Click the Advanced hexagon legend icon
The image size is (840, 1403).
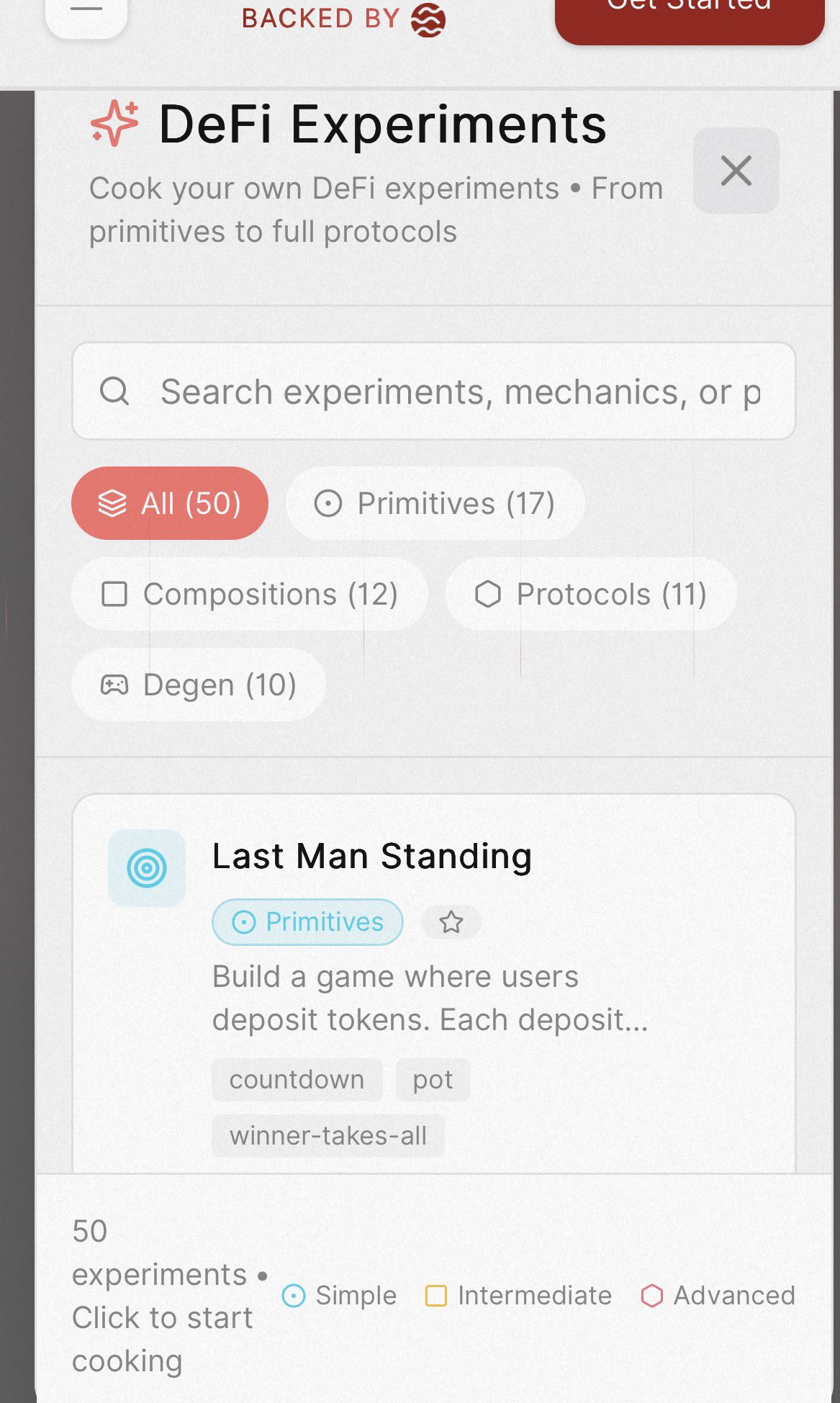pyautogui.click(x=651, y=1296)
